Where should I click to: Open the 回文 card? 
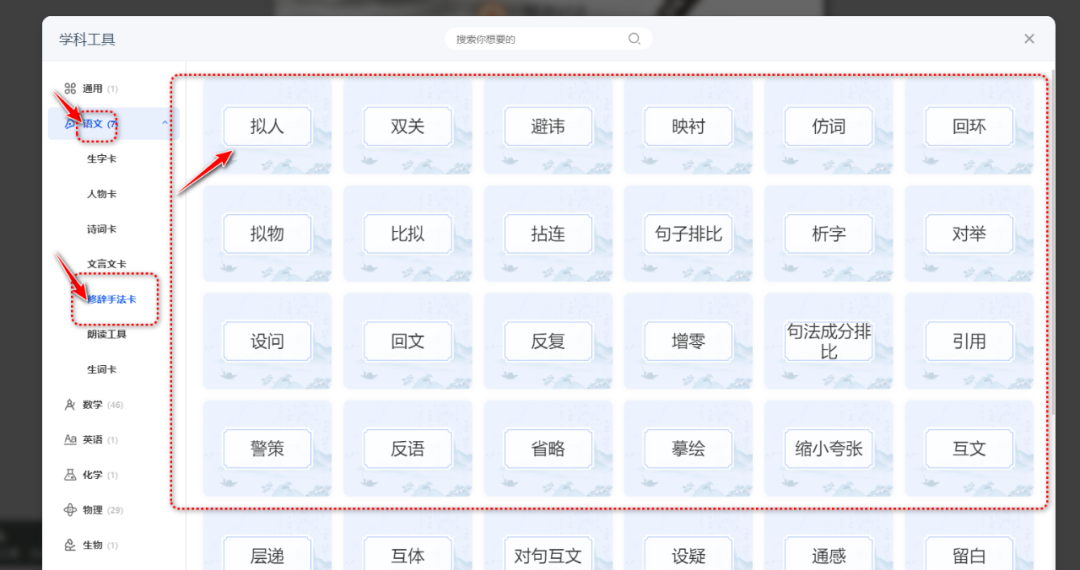pyautogui.click(x=408, y=341)
